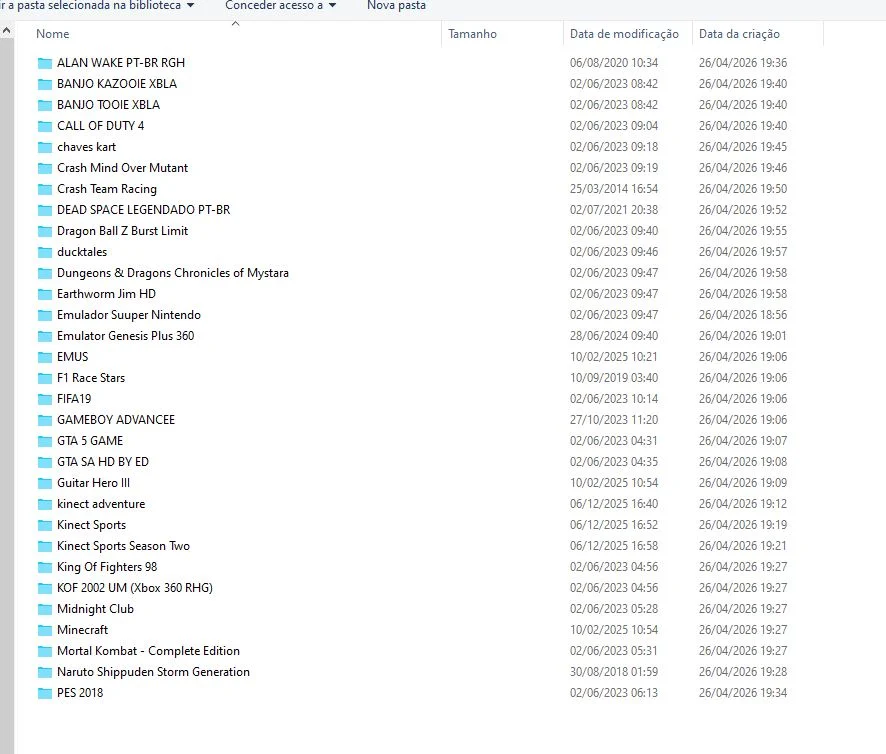Click creation date 26/04/2026 18:56
This screenshot has width=886, height=754.
click(742, 315)
